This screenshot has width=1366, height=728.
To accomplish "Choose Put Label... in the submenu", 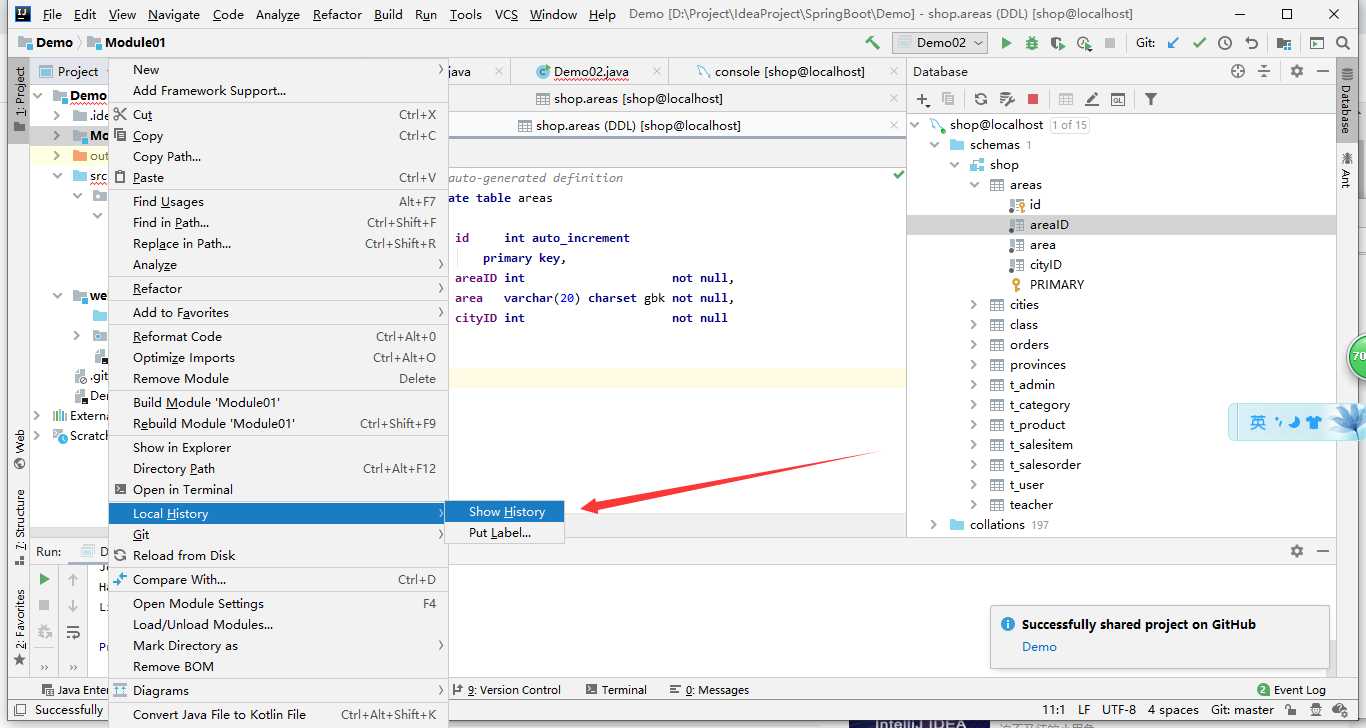I will pyautogui.click(x=505, y=533).
